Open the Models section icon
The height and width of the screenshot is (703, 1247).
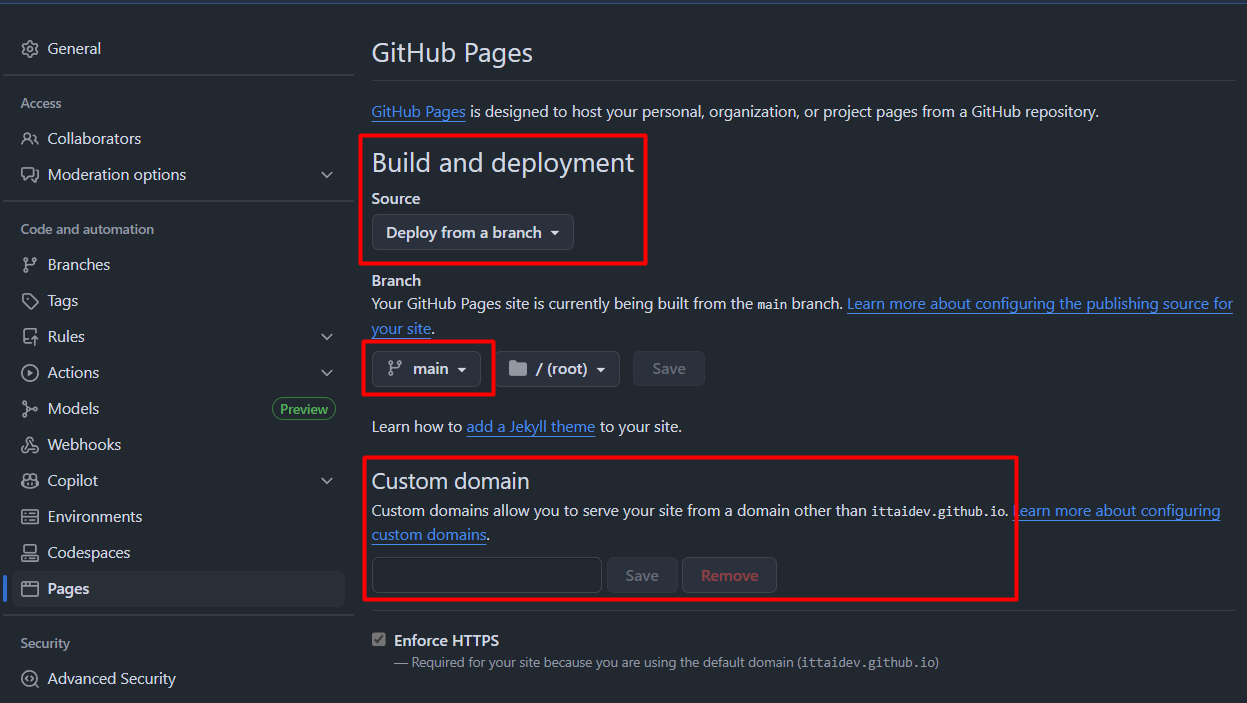(30, 408)
